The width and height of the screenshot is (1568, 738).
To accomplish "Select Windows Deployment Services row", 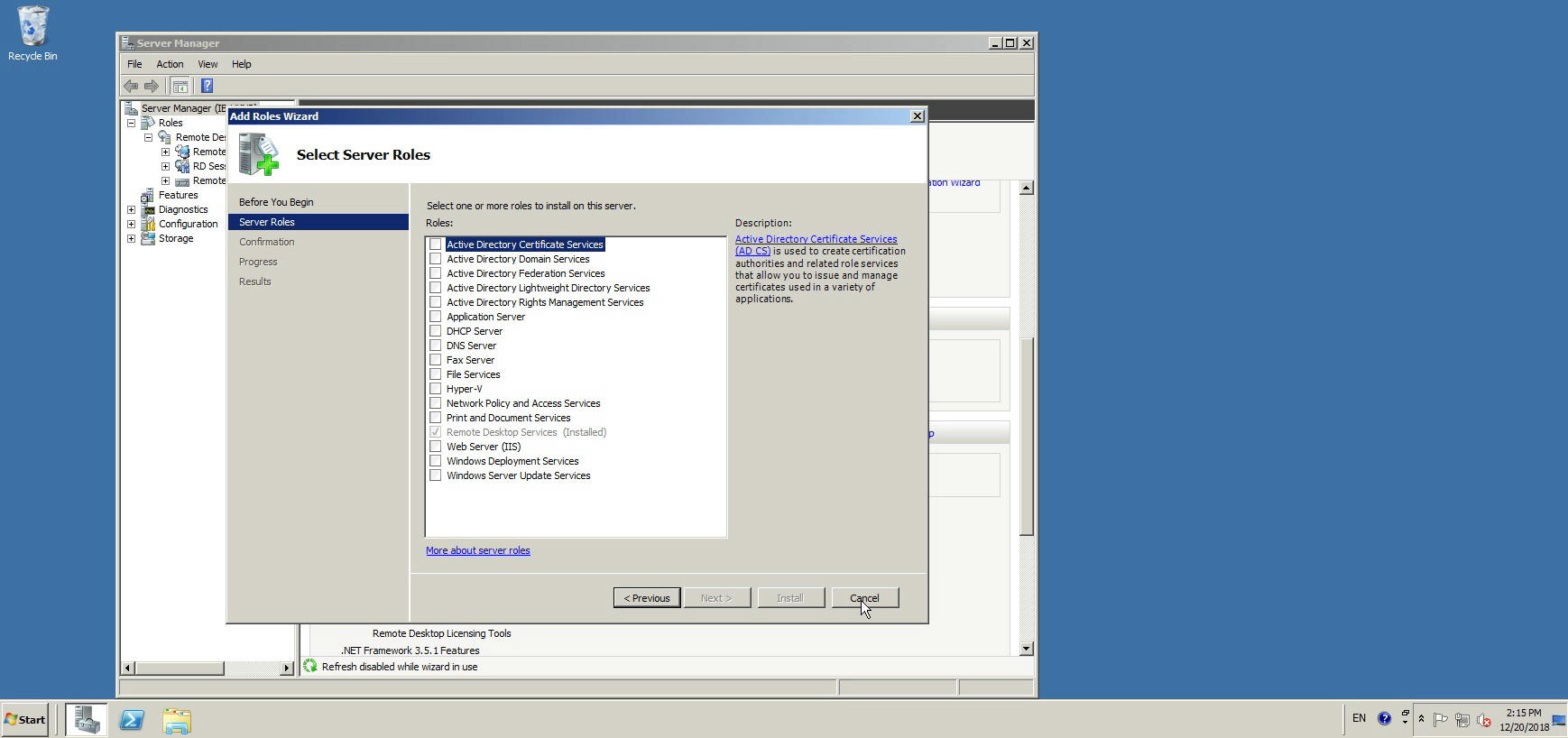I will coord(512,461).
